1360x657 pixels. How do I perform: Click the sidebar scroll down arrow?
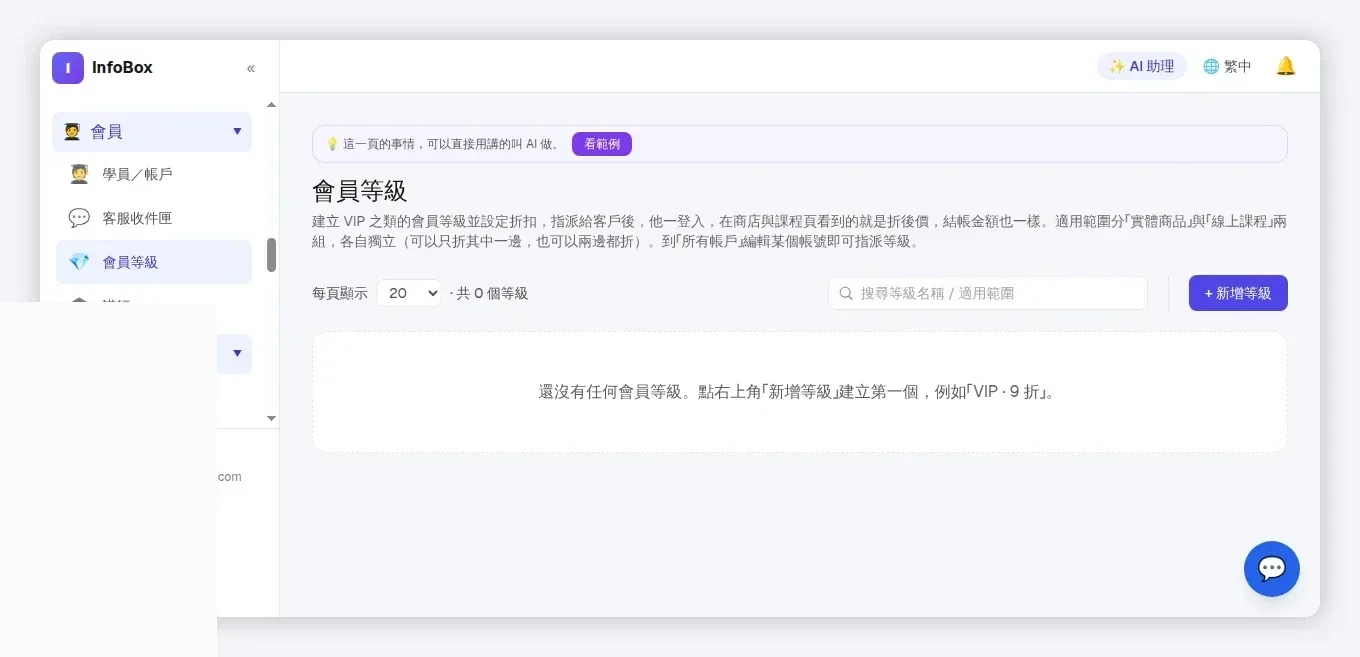tap(271, 418)
